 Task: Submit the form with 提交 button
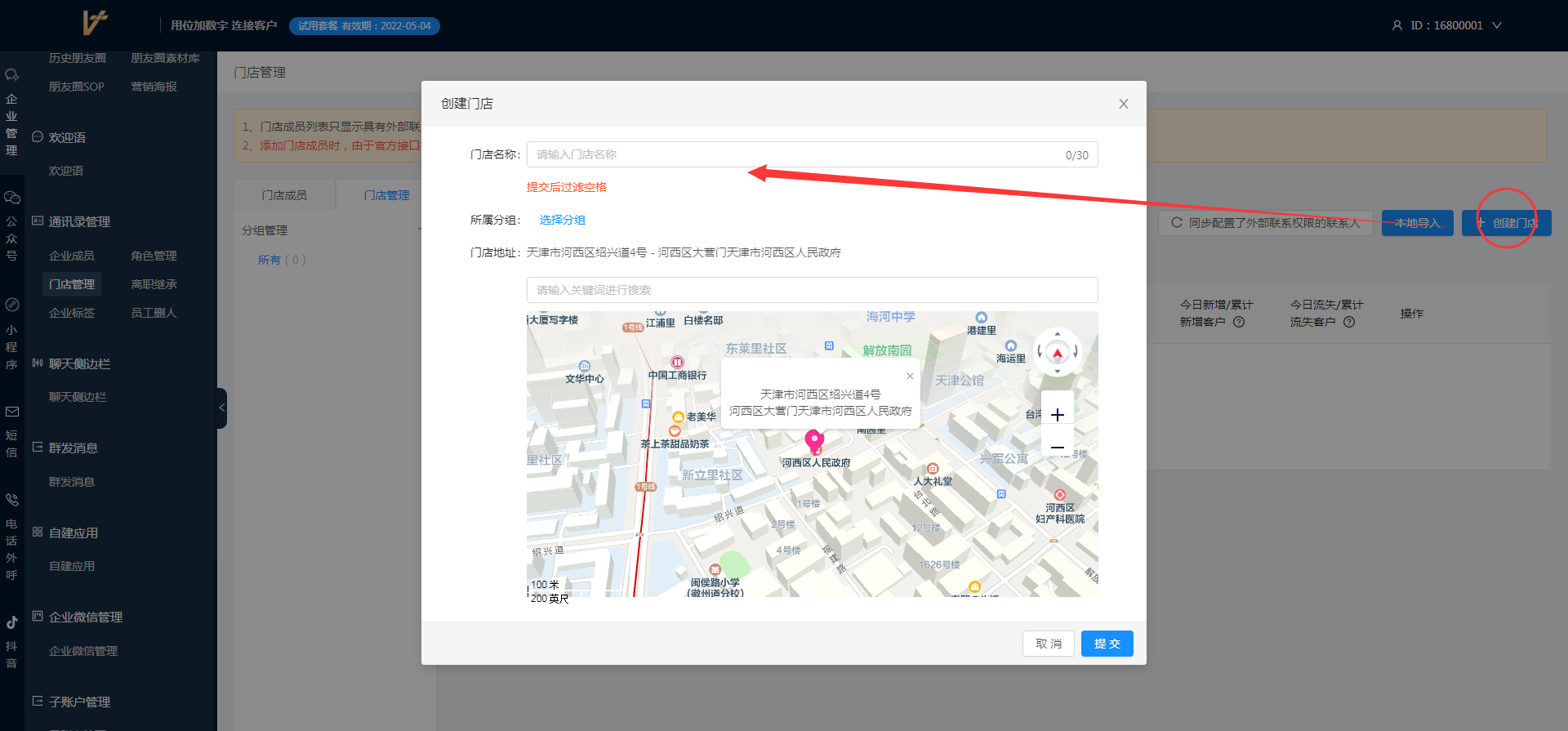point(1107,644)
